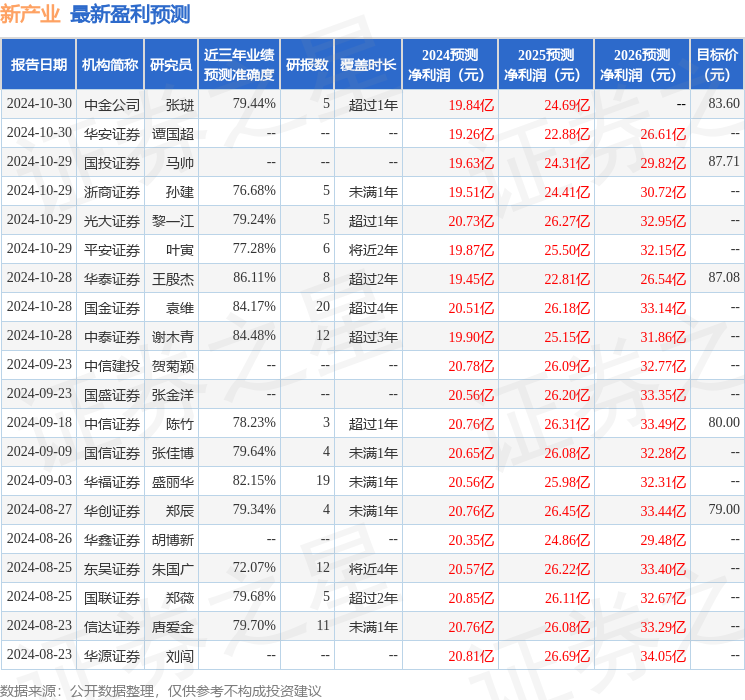Click target price 87.71

724,162
